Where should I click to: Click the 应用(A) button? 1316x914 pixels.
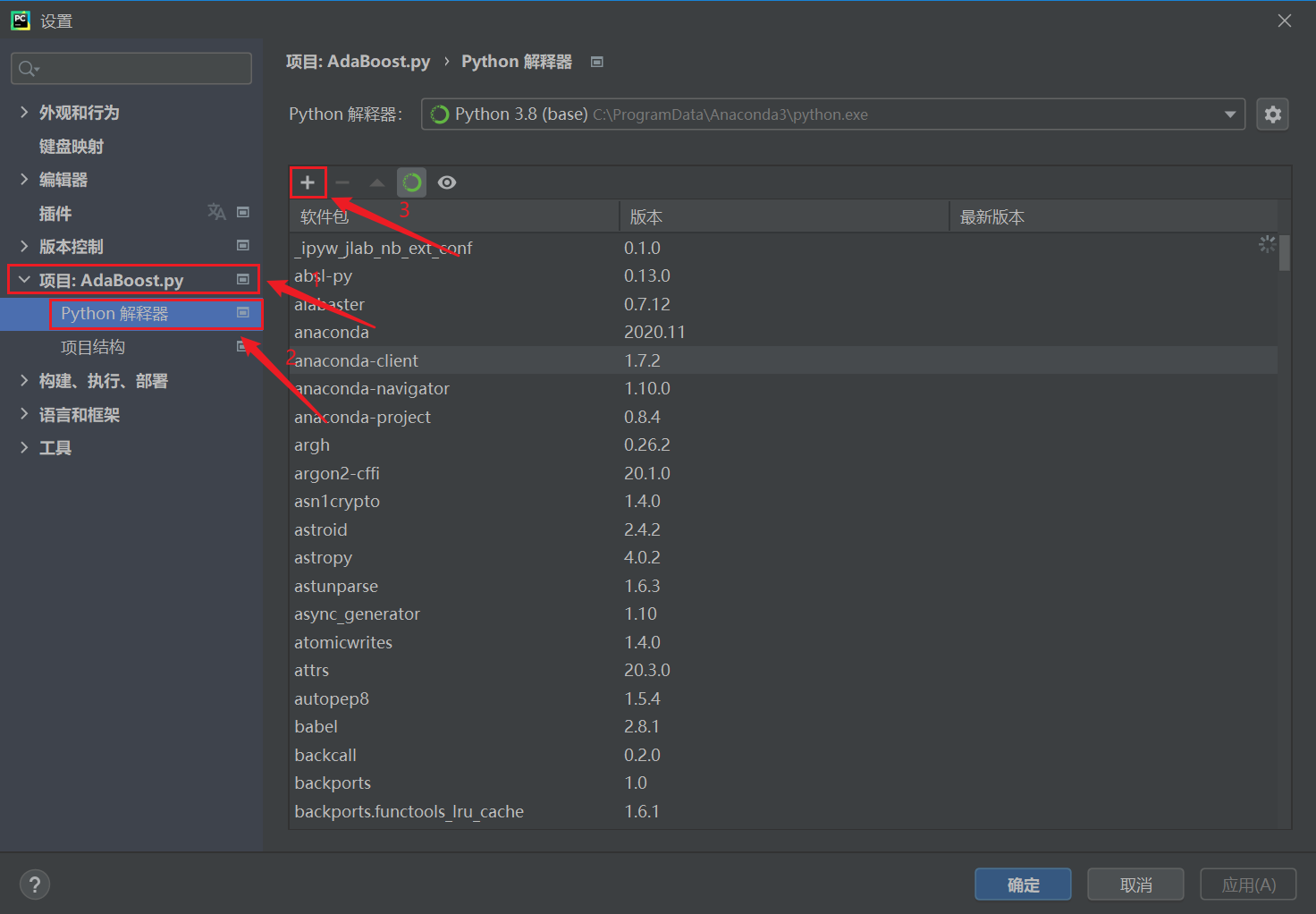[1248, 884]
